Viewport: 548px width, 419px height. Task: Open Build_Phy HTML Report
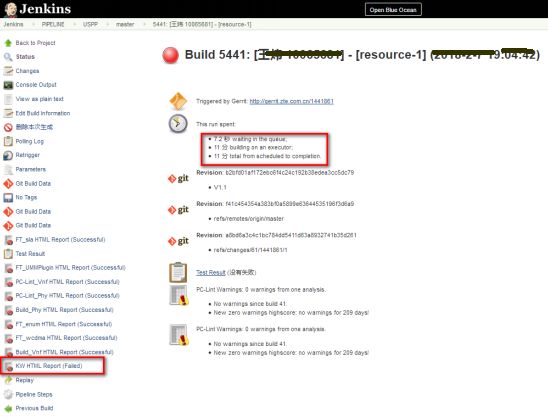(x=64, y=310)
